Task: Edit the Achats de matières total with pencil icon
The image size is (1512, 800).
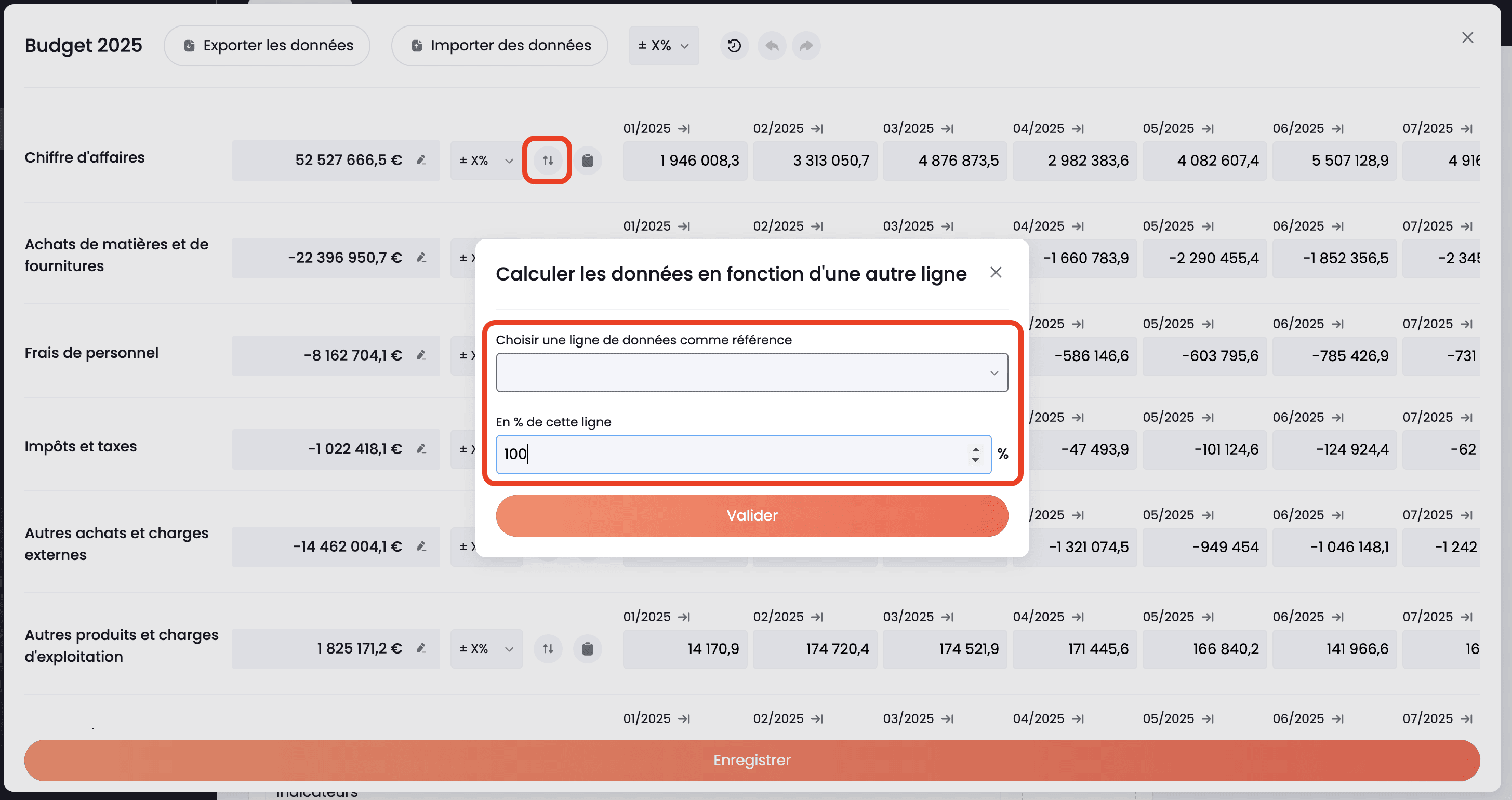Action: [421, 257]
